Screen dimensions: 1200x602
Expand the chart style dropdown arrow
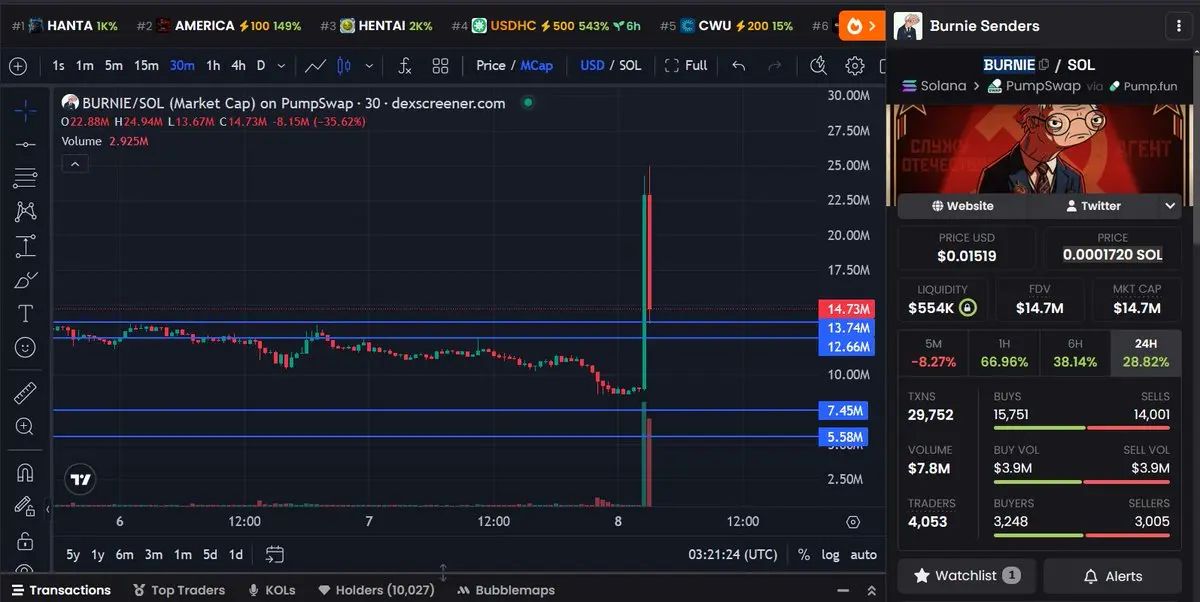tap(369, 66)
